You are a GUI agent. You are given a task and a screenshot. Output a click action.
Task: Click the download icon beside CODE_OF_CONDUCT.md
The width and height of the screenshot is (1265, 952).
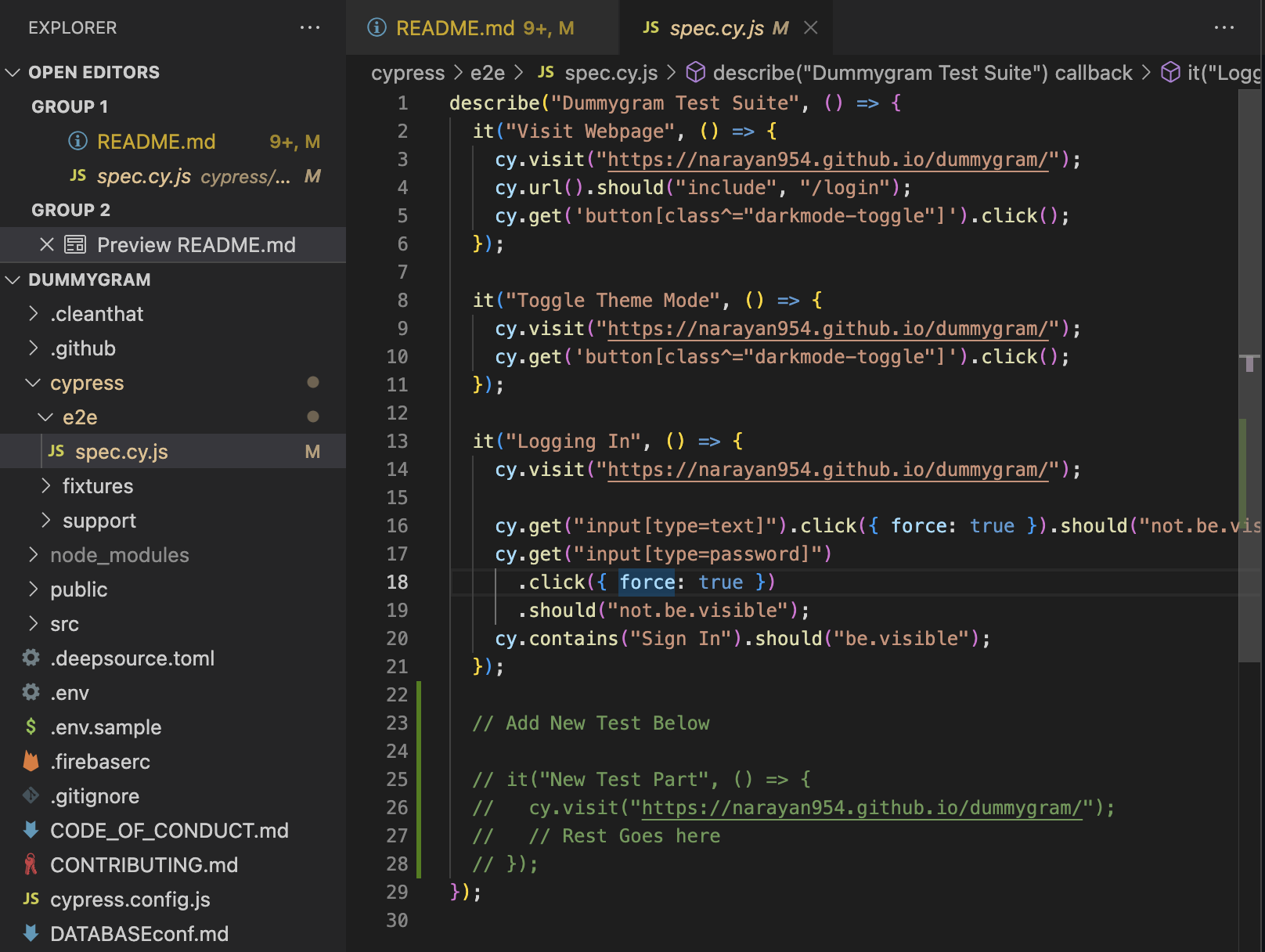pos(31,830)
